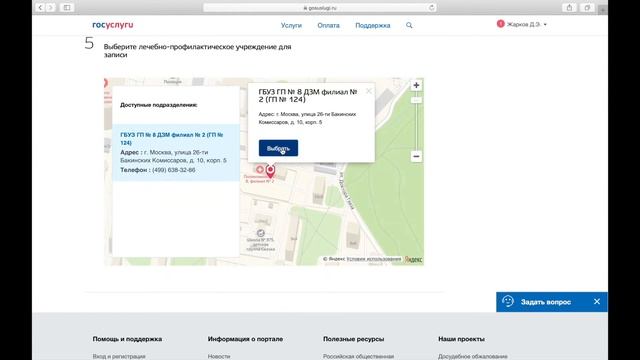Open a new tab with plus button
Screen dimensions: 640x360
(602, 10)
